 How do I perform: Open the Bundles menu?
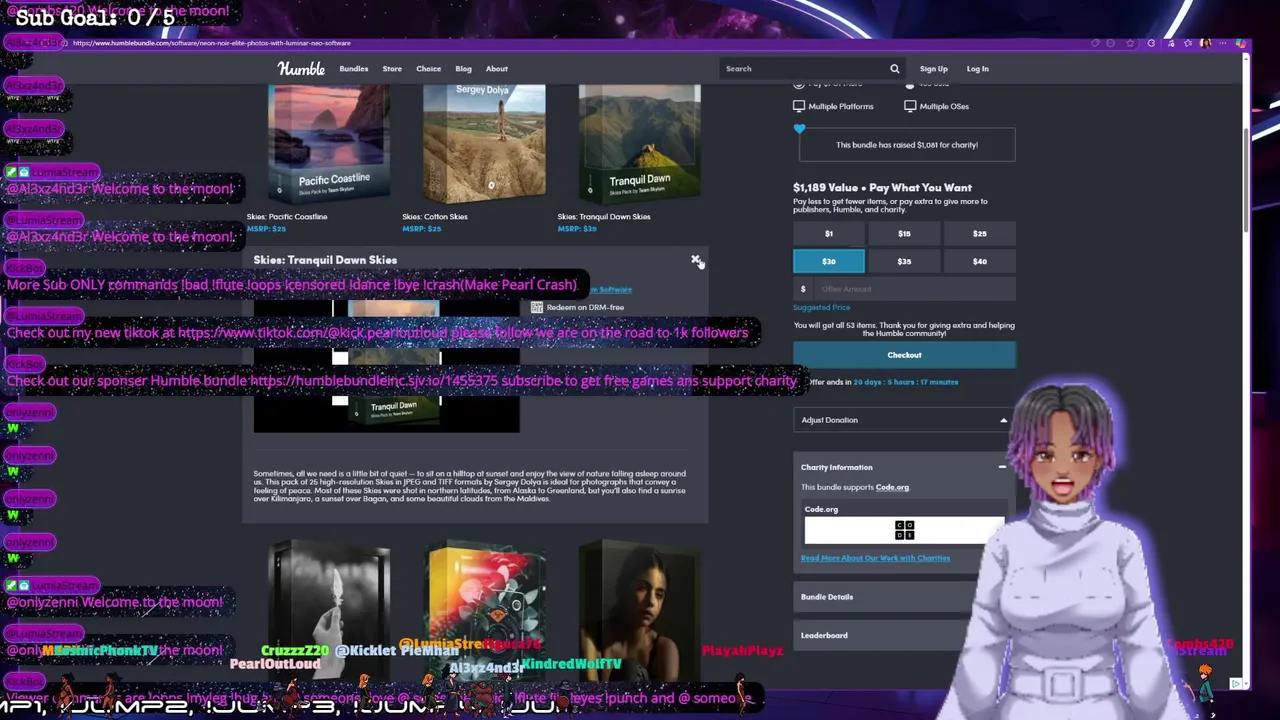click(354, 69)
